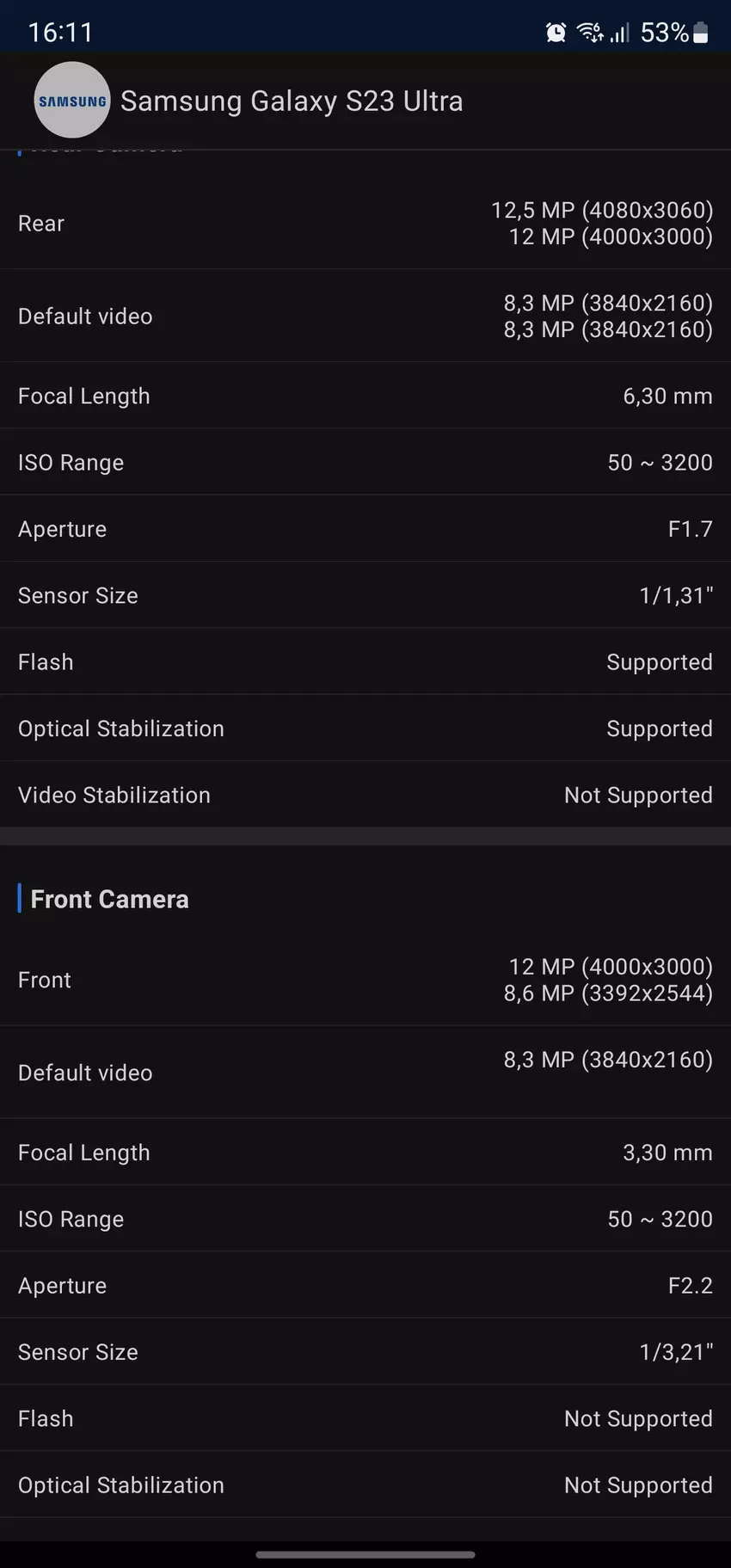
Task: Select the 6,30 mm Focal Length row
Action: [365, 396]
